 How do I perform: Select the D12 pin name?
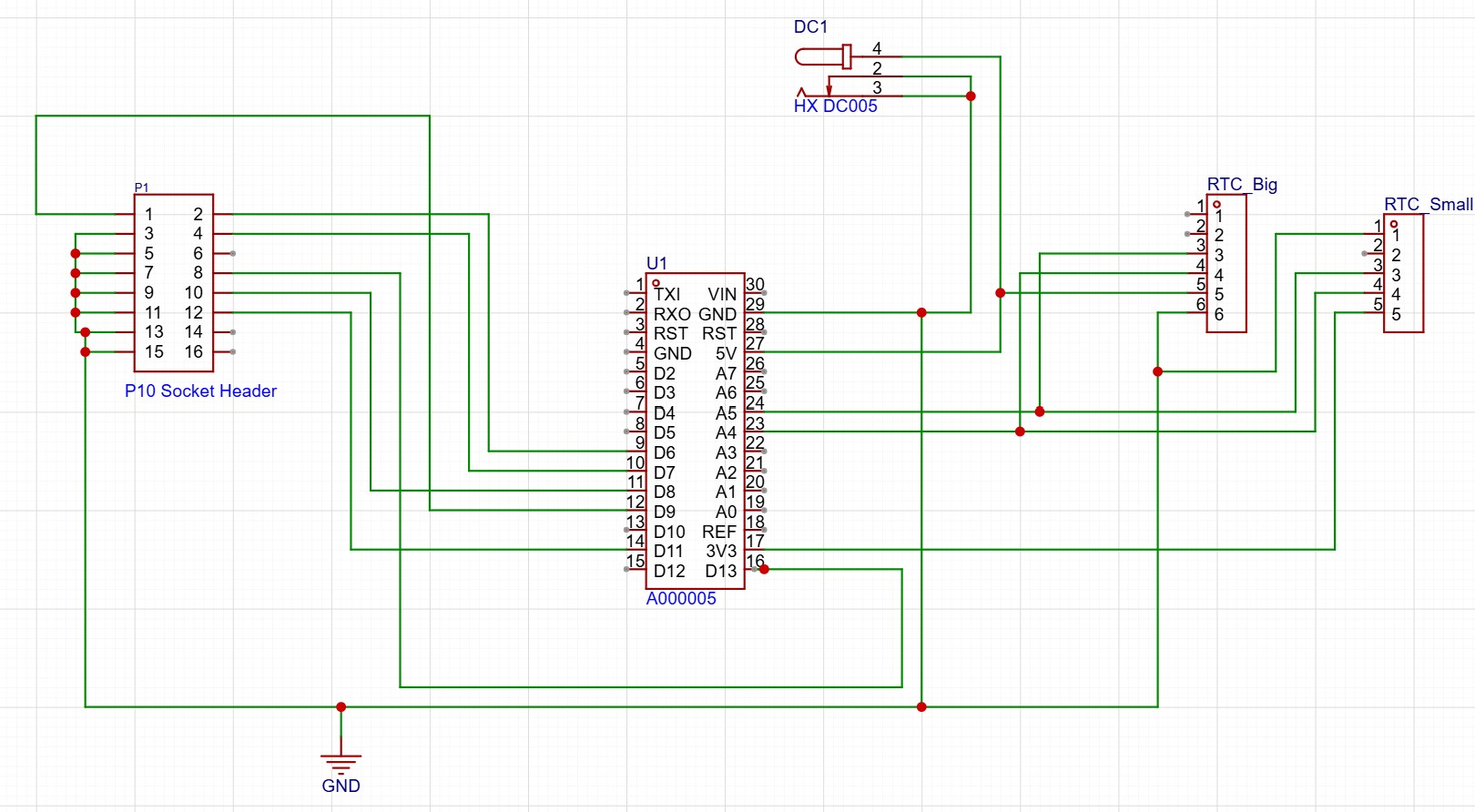(x=669, y=572)
